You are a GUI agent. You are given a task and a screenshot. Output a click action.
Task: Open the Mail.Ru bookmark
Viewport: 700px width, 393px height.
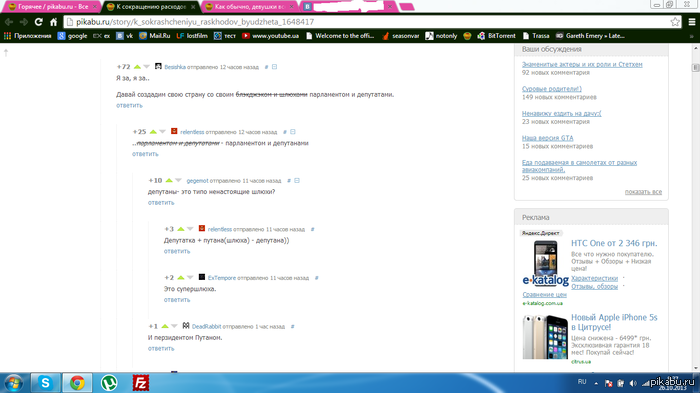[154, 36]
